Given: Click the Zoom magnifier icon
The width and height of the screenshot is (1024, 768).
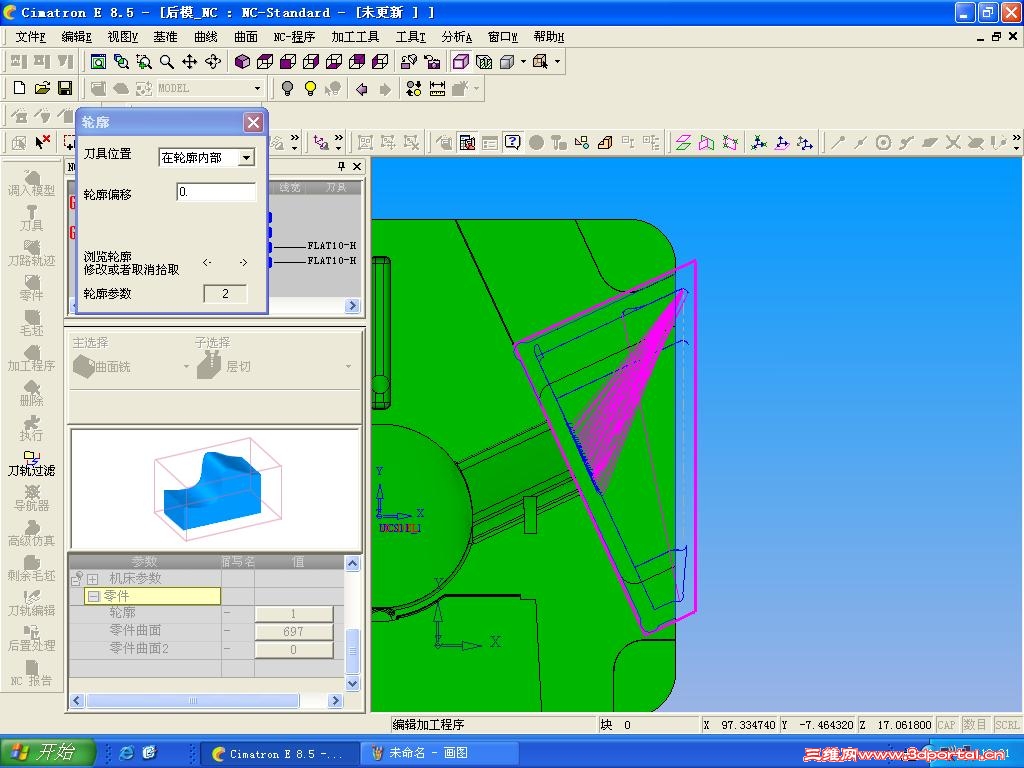Looking at the screenshot, I should pos(167,61).
